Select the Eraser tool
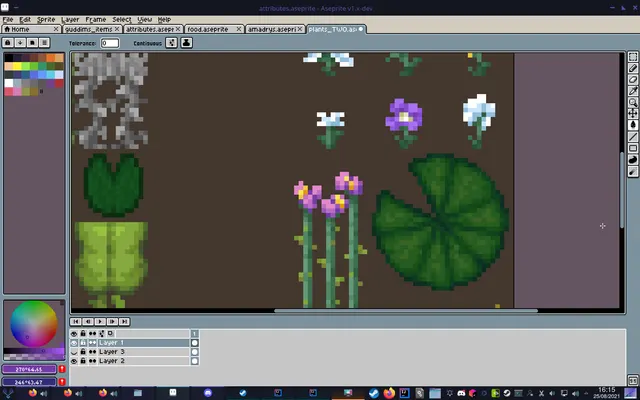Image resolution: width=640 pixels, height=400 pixels. [x=633, y=80]
